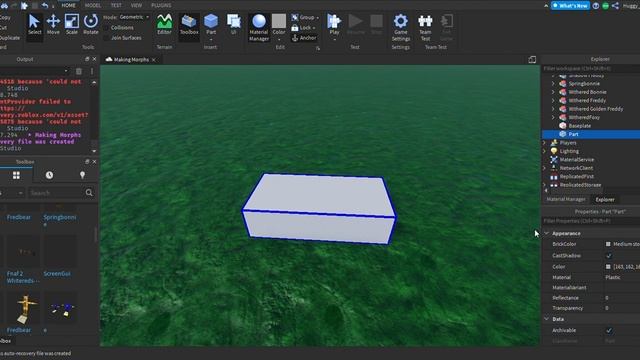This screenshot has height=360, width=640.
Task: Expand the Withered Bonnie model
Action: click(553, 92)
